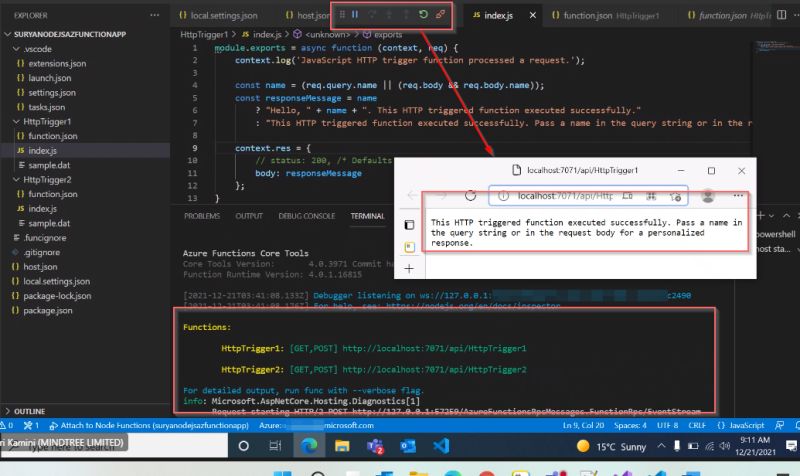Open sample.dat under HttpTrigger2
Screen dimensions: 800x476
click(x=49, y=223)
